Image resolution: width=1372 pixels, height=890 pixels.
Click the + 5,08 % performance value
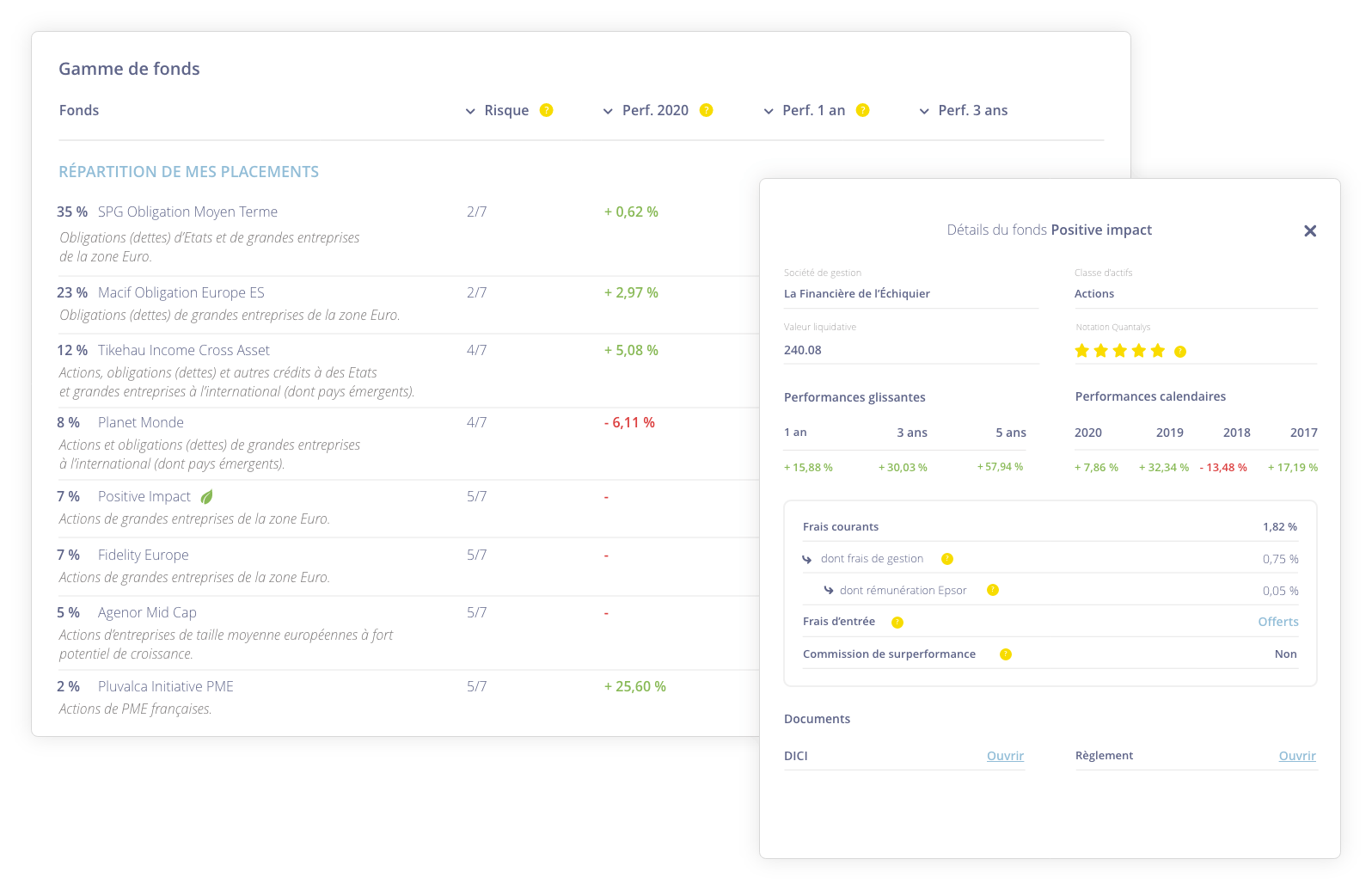631,350
